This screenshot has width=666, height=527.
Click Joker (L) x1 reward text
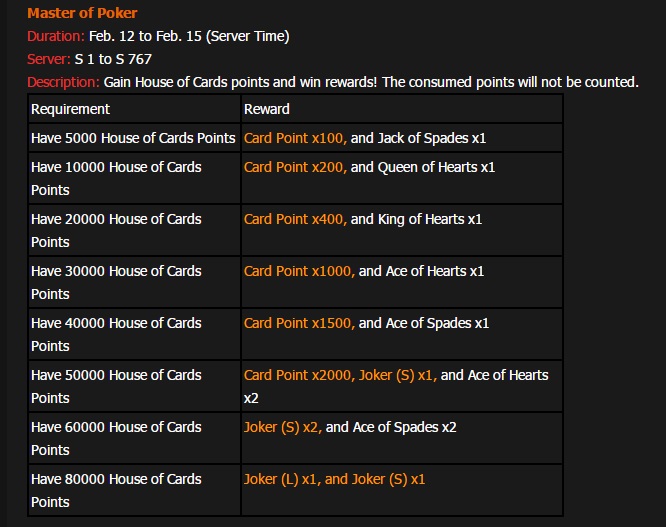pos(283,479)
